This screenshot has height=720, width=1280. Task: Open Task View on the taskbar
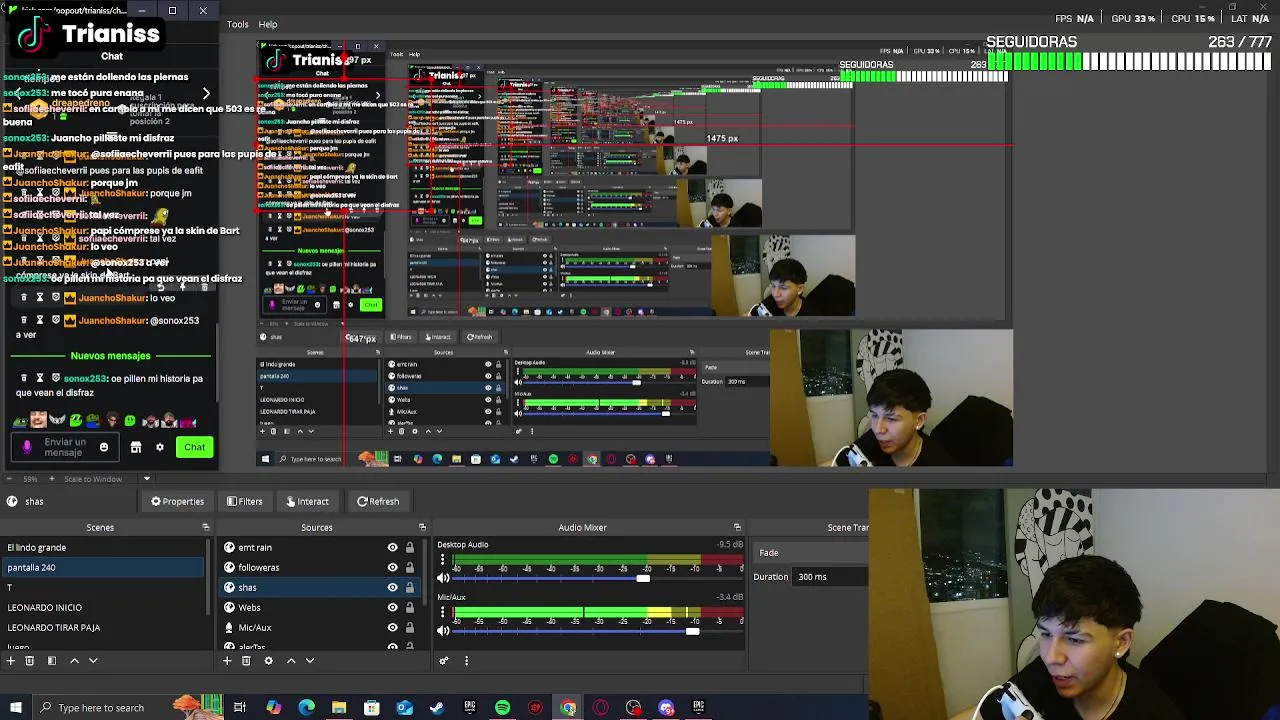(x=240, y=708)
